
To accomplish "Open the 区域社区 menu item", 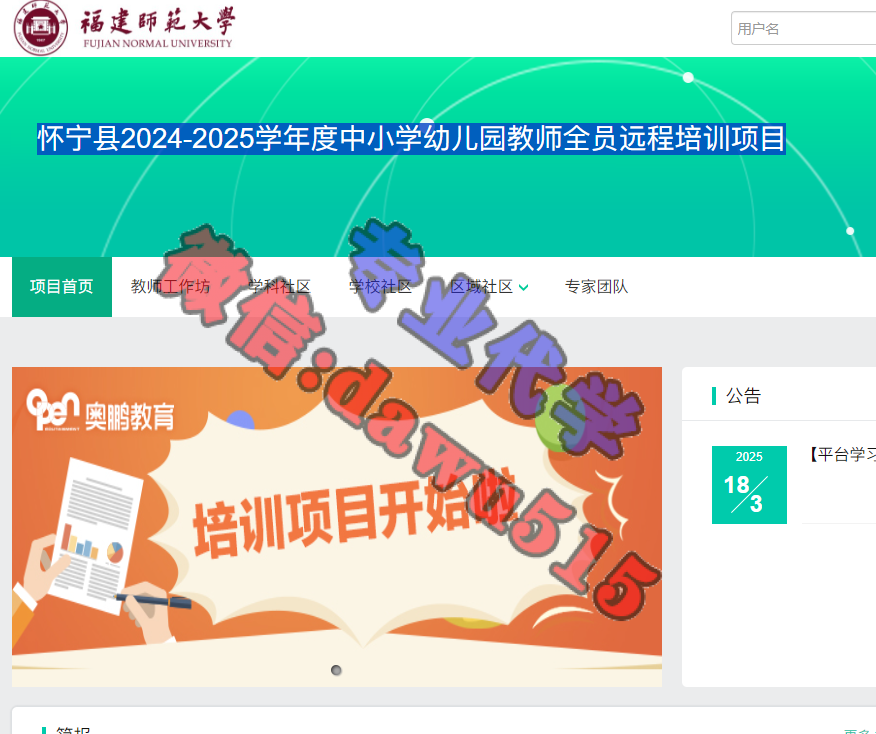I will click(x=482, y=287).
